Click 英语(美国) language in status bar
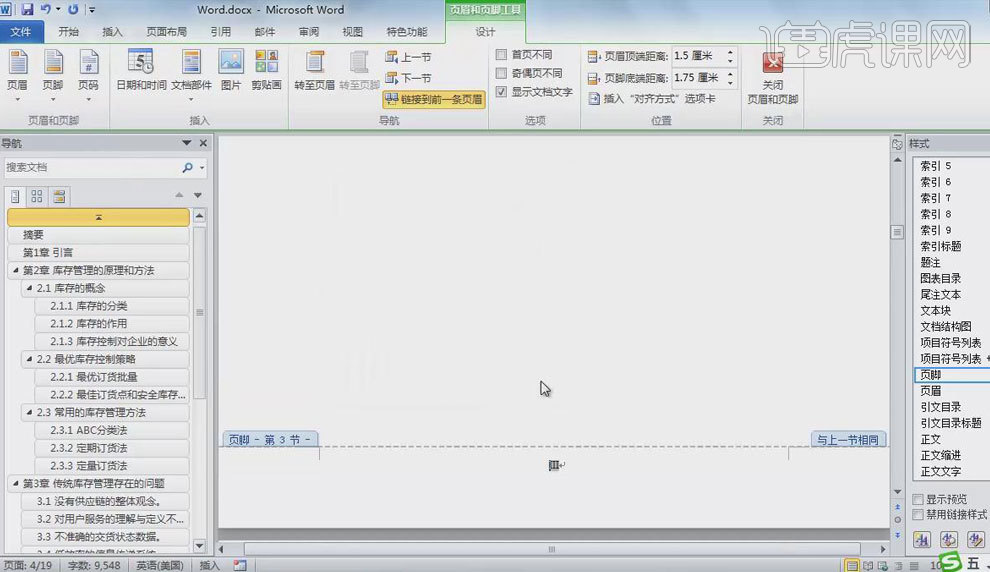Viewport: 990px width, 572px height. (160, 565)
